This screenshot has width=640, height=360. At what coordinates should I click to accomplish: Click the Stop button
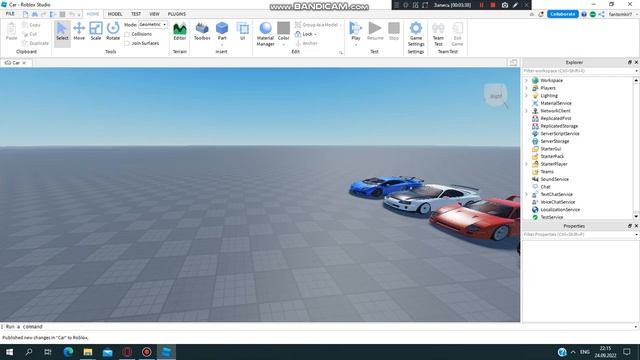pyautogui.click(x=394, y=32)
